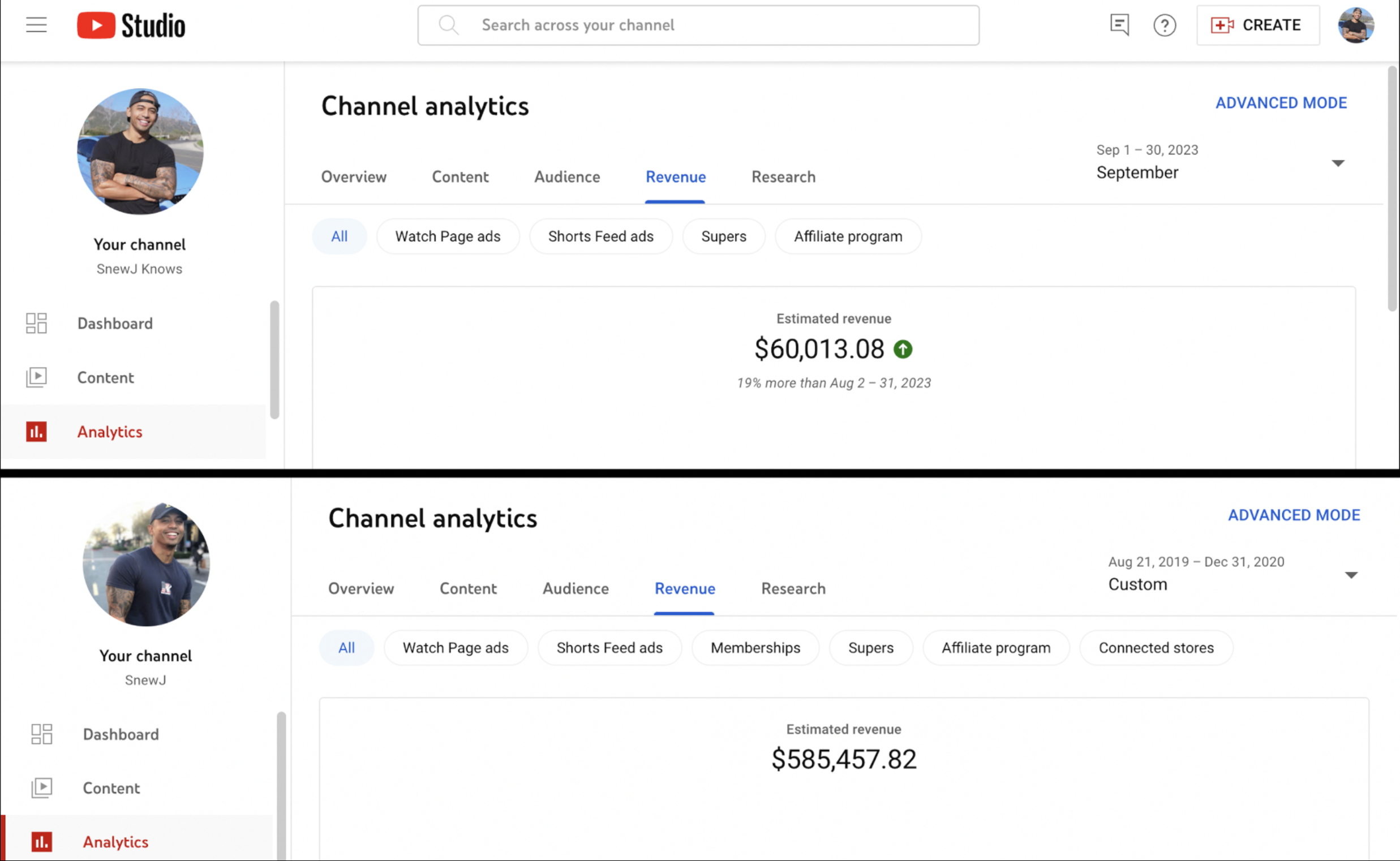Select All chip in September revenue filters
The width and height of the screenshot is (1400, 861).
[x=340, y=236]
